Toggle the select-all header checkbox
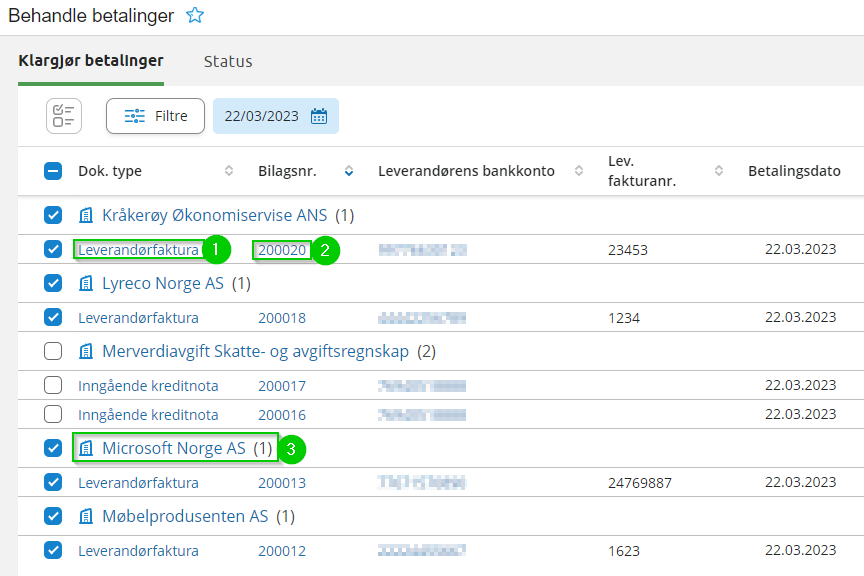 [53, 171]
